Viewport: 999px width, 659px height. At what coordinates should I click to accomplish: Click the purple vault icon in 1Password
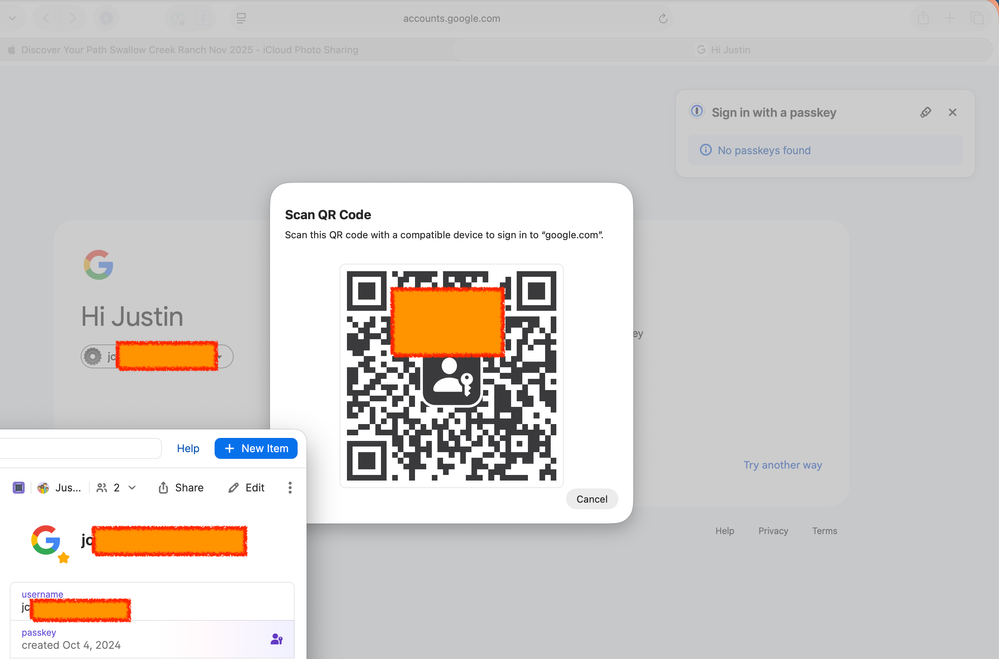tap(19, 488)
